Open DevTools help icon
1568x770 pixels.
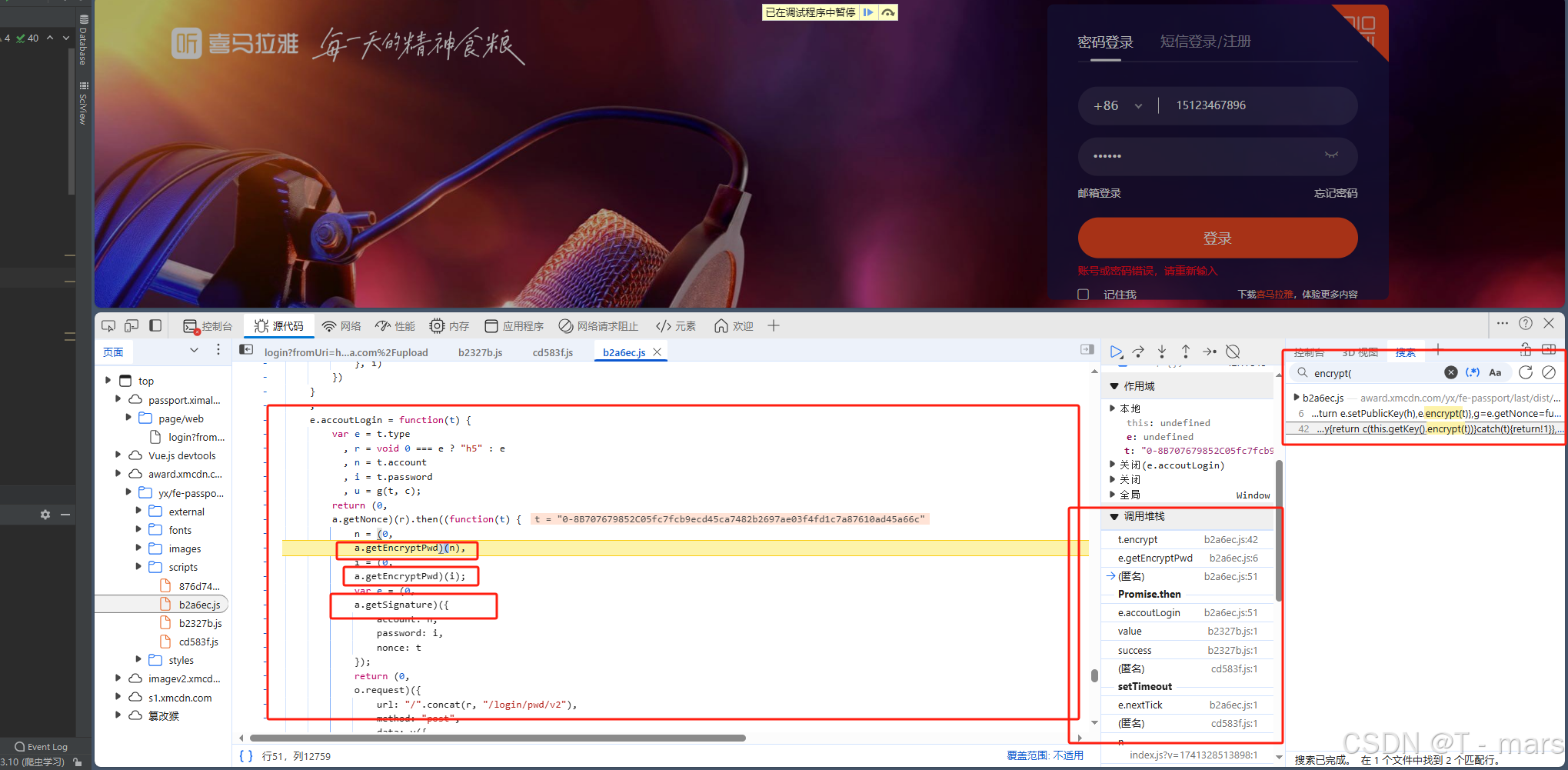1526,323
